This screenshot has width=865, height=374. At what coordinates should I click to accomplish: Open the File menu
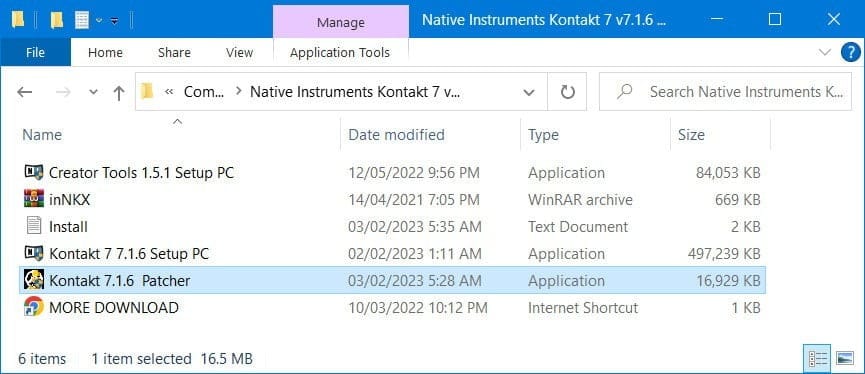pos(35,53)
